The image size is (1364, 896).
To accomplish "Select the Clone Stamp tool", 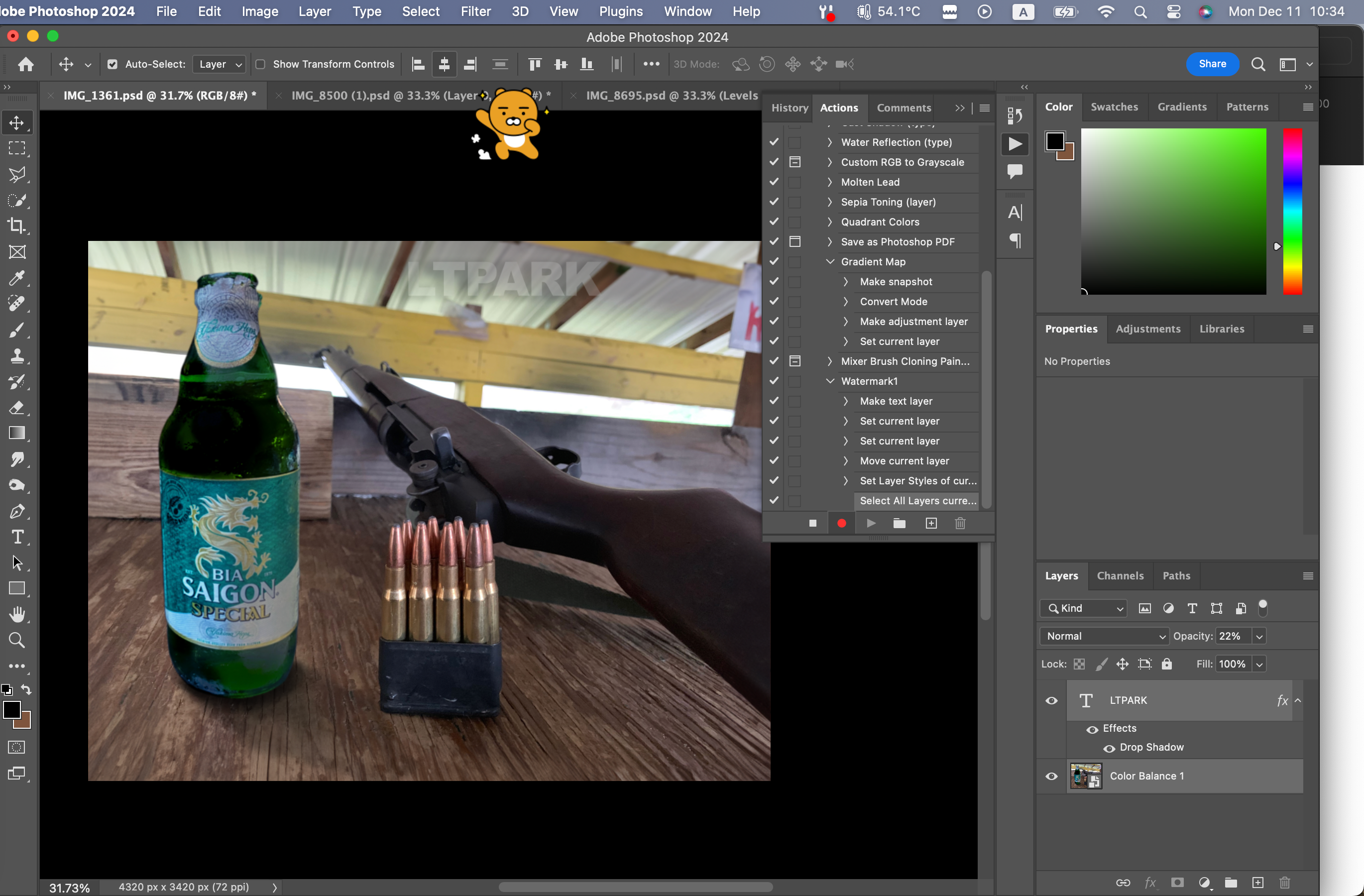I will [17, 356].
